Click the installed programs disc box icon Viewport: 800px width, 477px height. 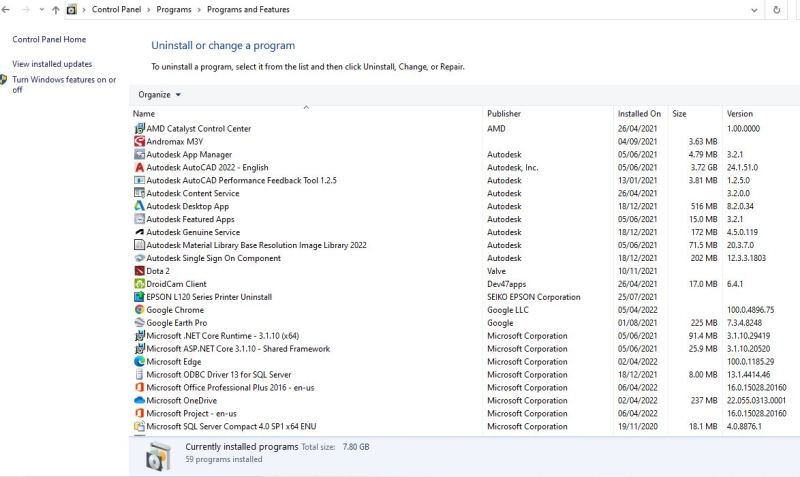(x=158, y=455)
